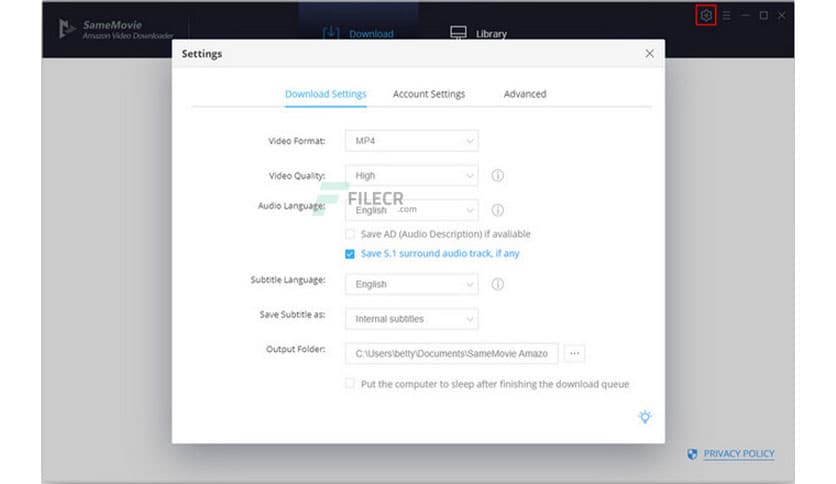Click info icon next to Subtitle Language

coord(497,284)
